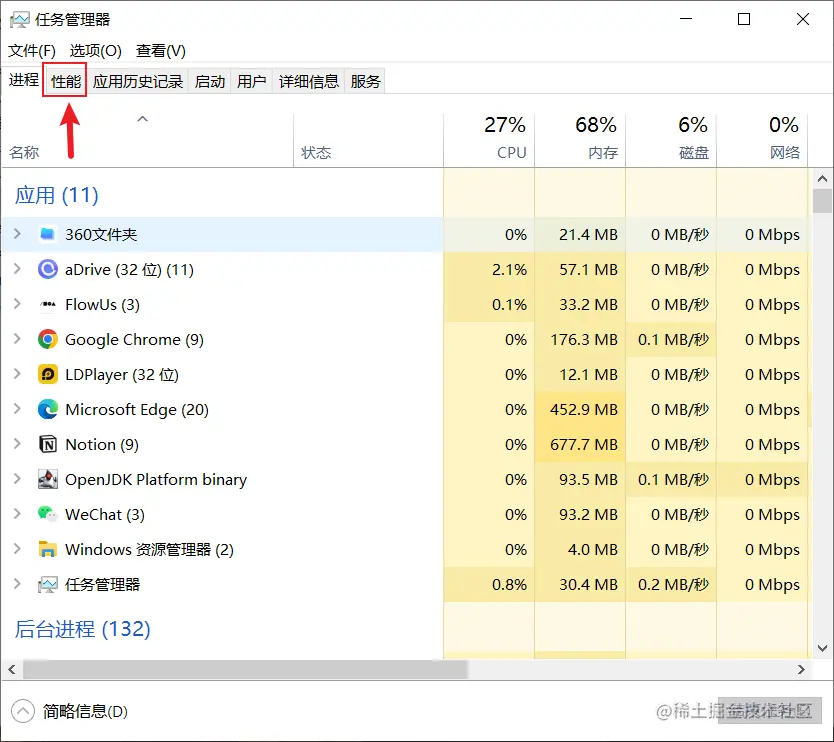Click the horizontal scrollbar thumb

point(245,670)
